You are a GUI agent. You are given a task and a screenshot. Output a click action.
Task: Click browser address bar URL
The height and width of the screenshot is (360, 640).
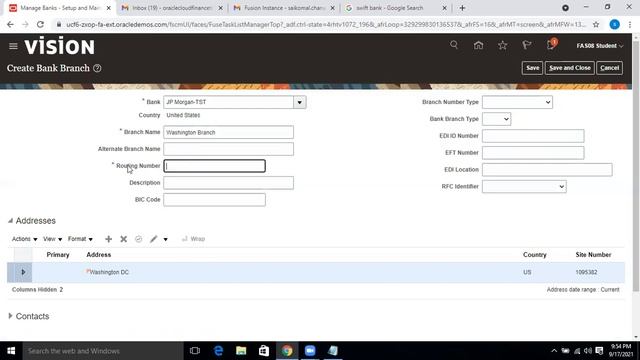point(326,24)
